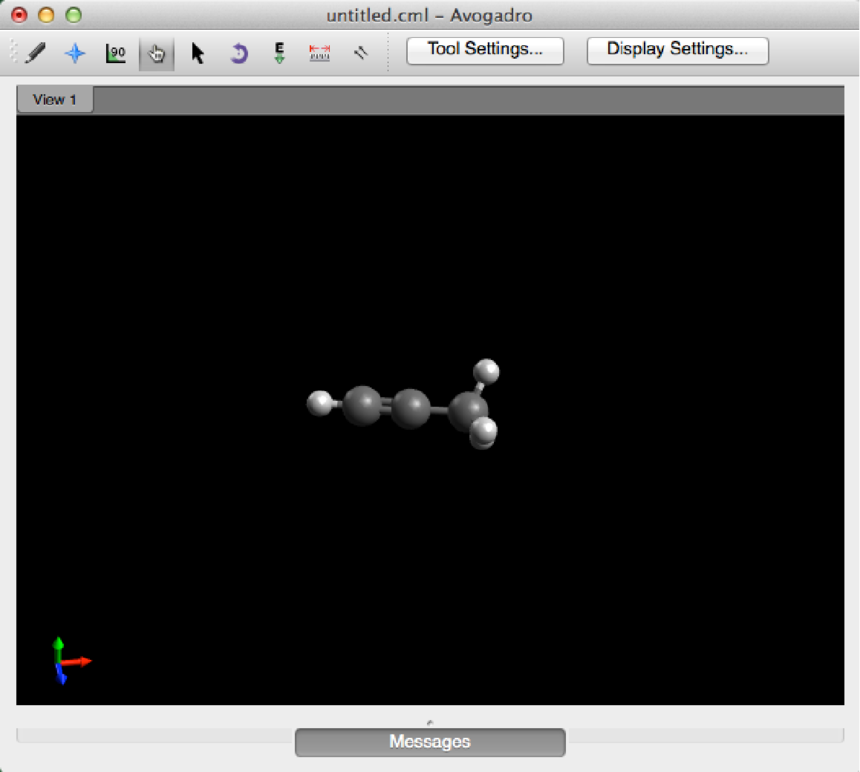The image size is (860, 772).
Task: Open Display Settings panel
Action: point(677,50)
